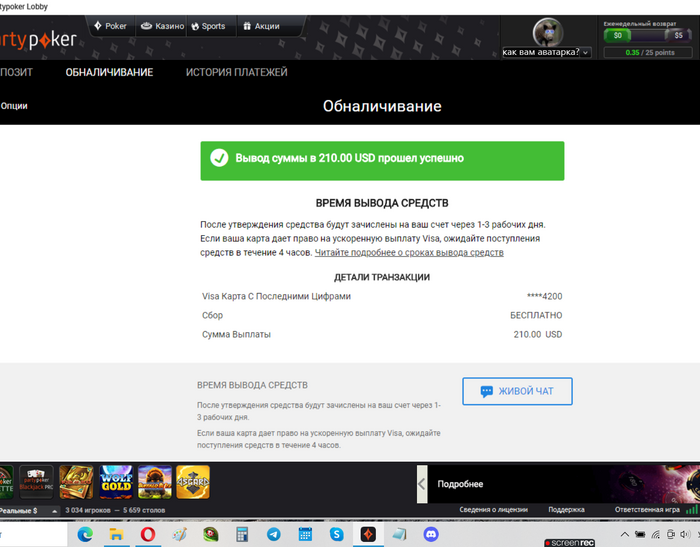The image size is (700, 547).
Task: Launch the partypoker Blackjack Pro game icon
Action: point(36,482)
